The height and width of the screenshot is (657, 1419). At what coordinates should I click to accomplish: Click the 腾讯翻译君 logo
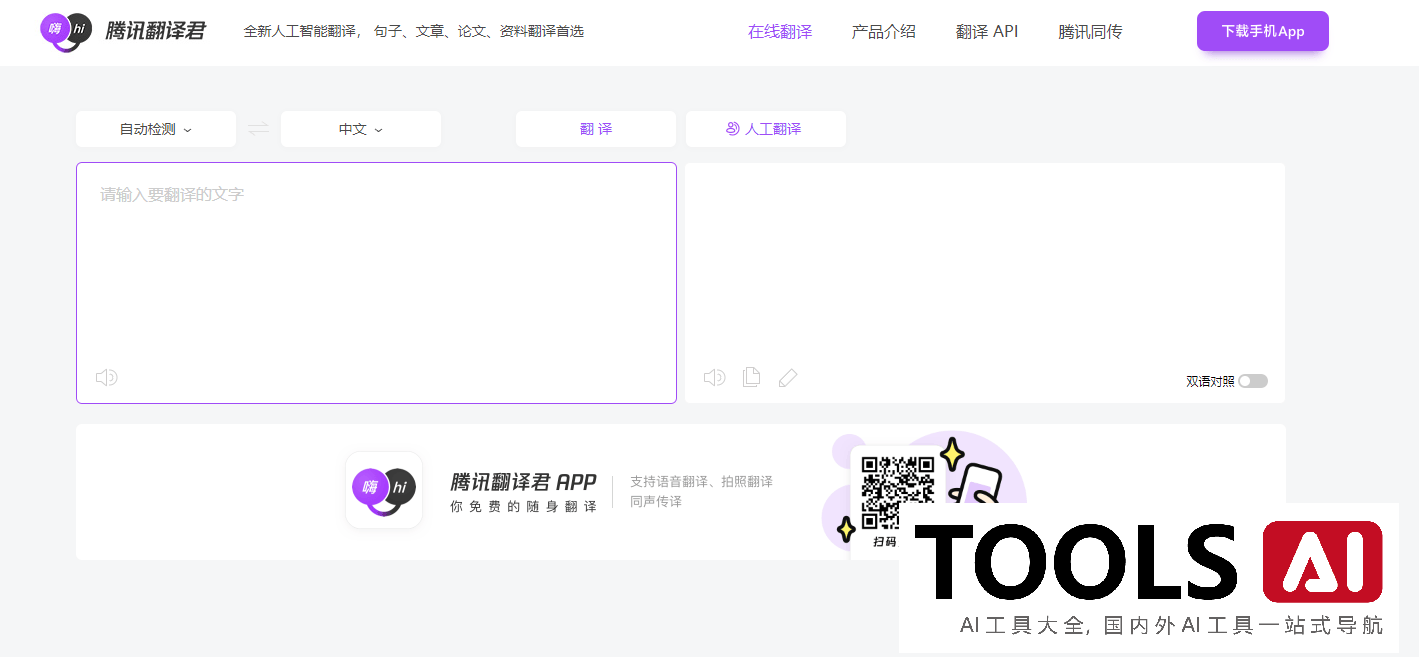tap(120, 30)
